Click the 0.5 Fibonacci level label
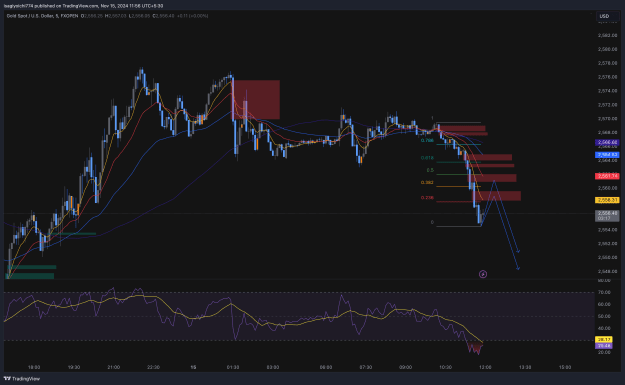 point(430,170)
